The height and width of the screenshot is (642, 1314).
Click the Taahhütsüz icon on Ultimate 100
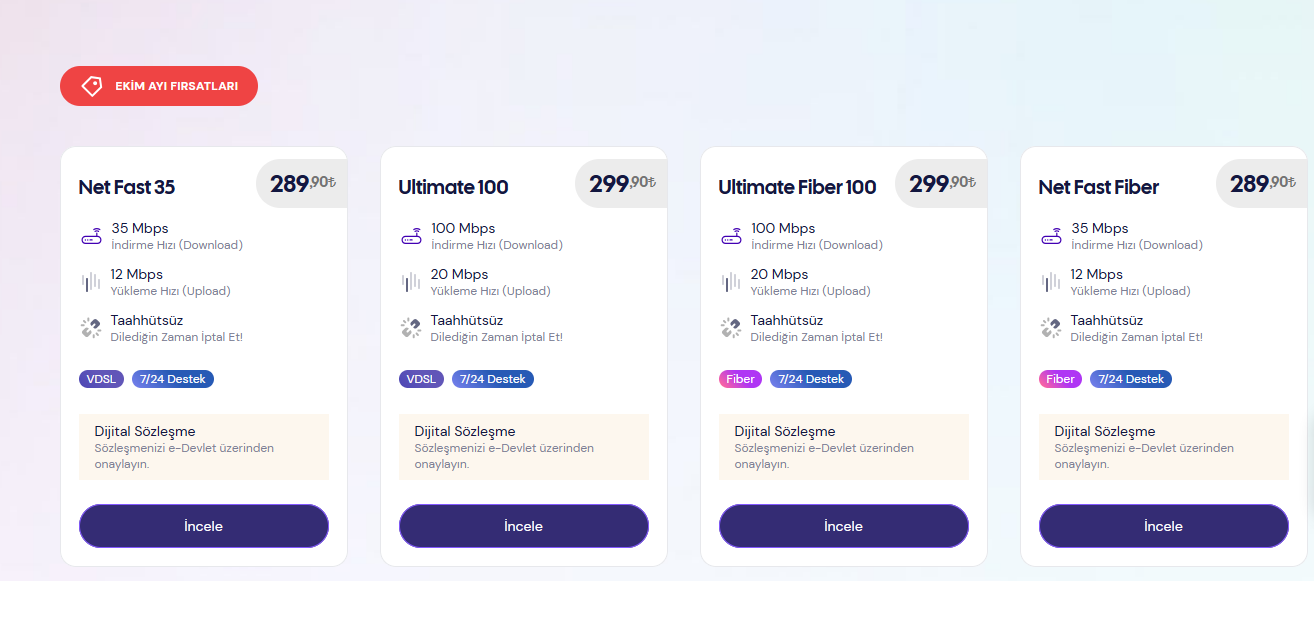[411, 328]
